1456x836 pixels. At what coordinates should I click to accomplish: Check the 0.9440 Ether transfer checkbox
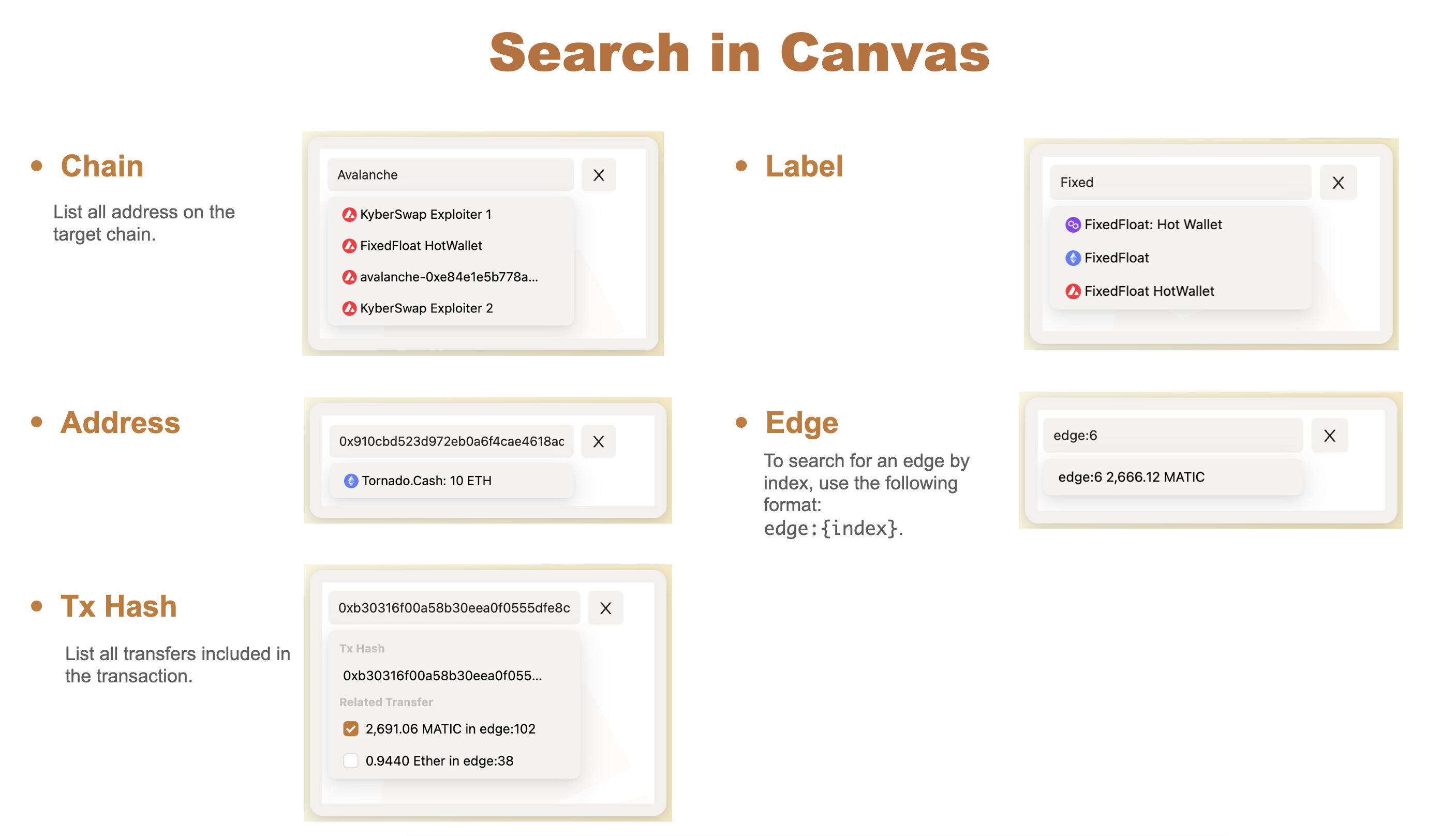pos(350,761)
